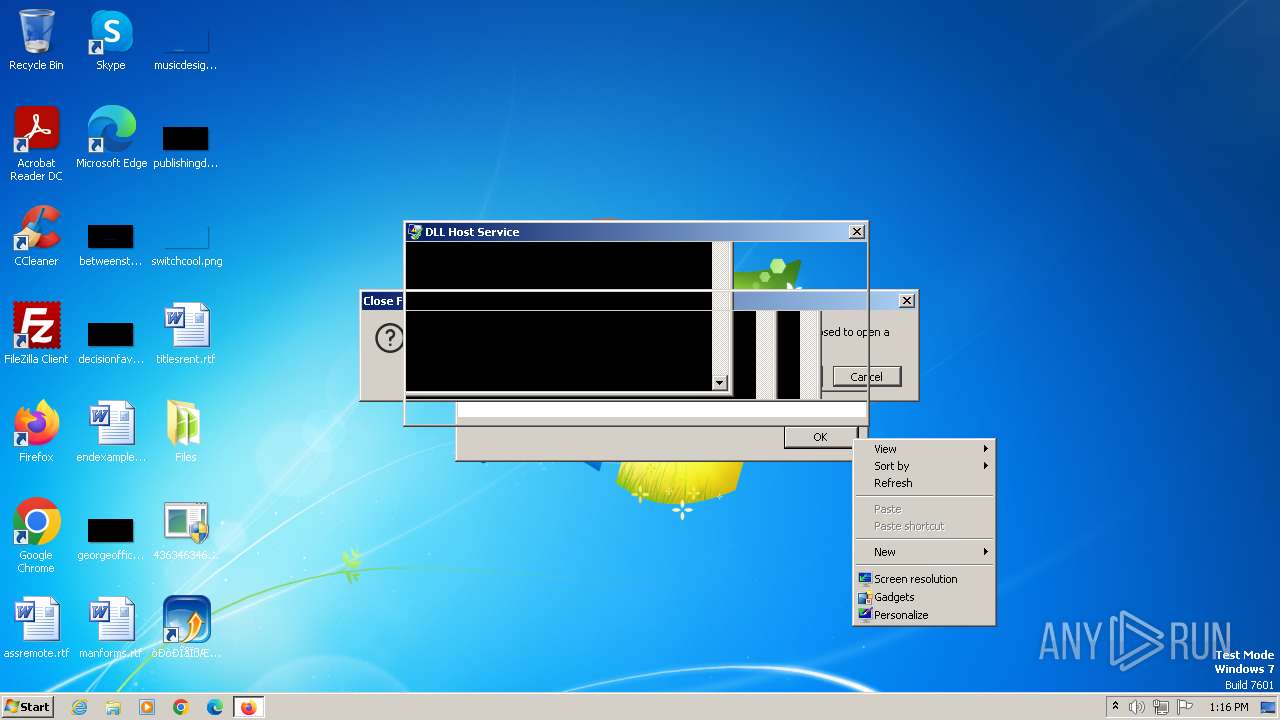Select the switchcool.png file icon
Viewport: 1280px width, 720px height.
point(186,245)
